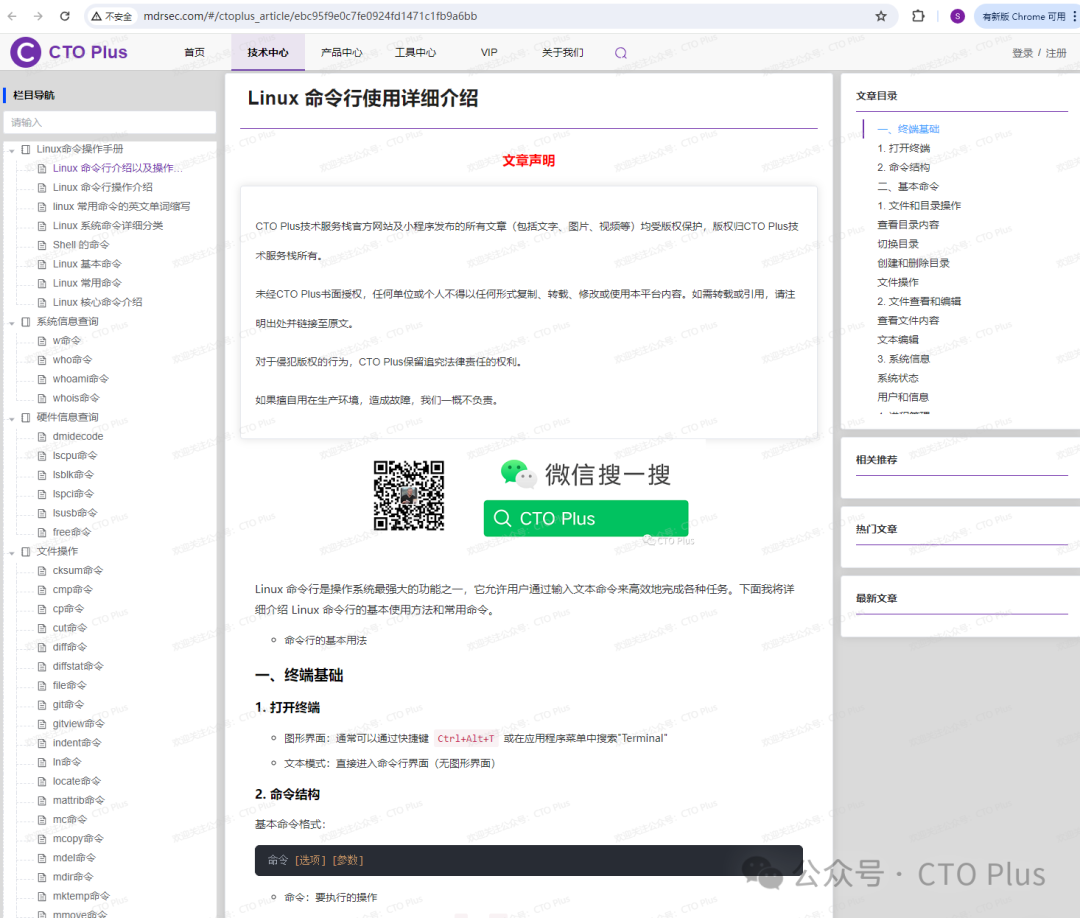
Task: Click the green CTO Plus WeChat search banner
Action: pyautogui.click(x=585, y=518)
